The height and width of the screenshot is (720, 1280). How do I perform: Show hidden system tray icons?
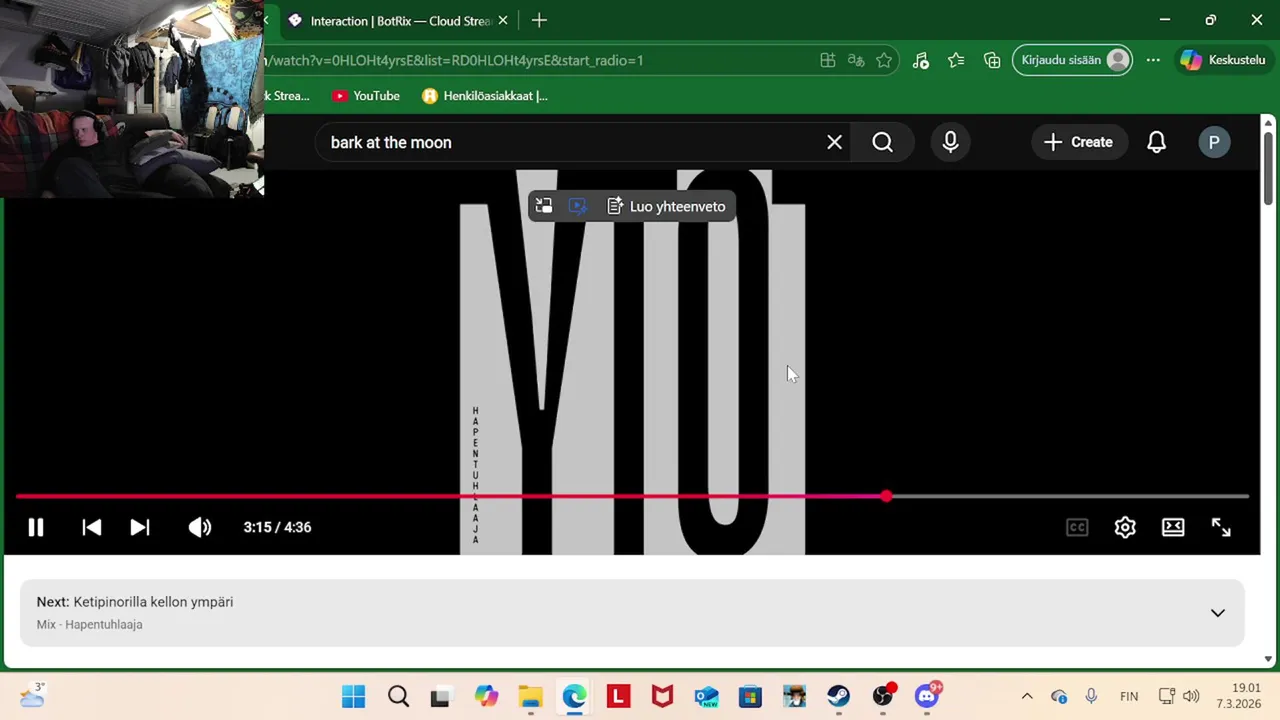(1026, 696)
